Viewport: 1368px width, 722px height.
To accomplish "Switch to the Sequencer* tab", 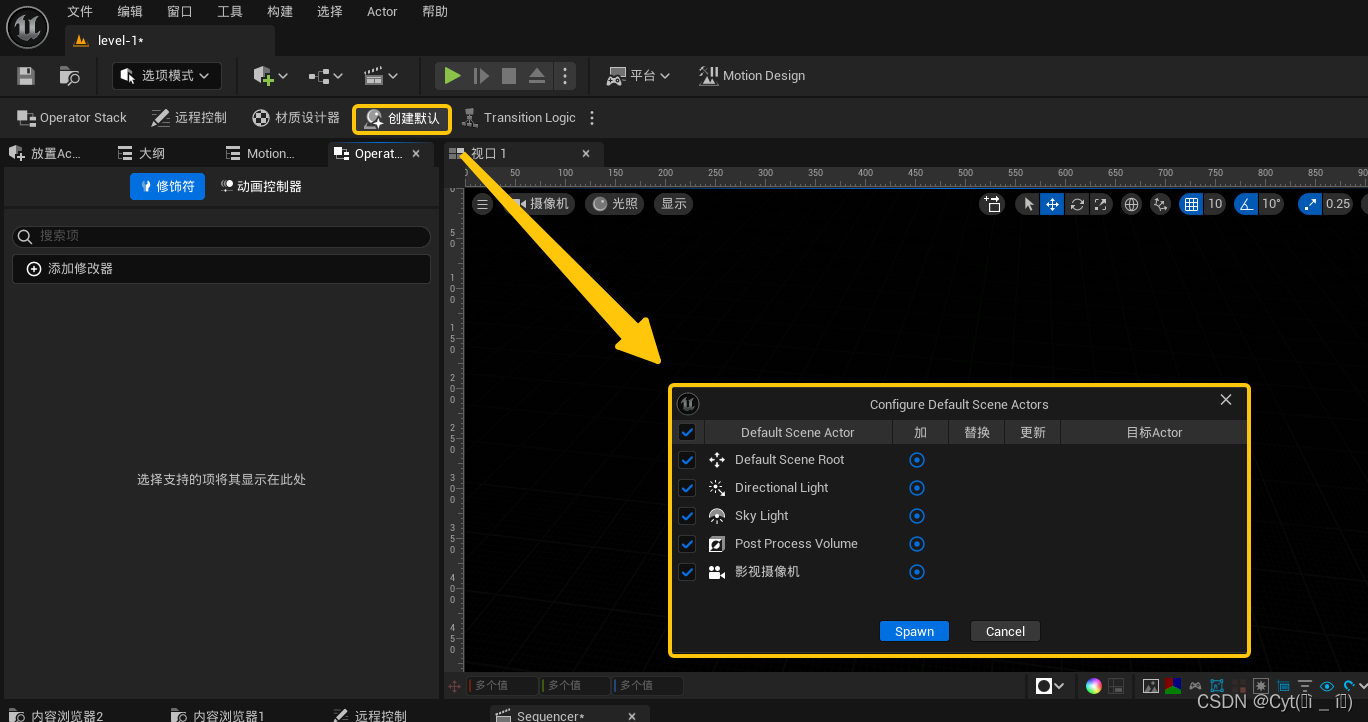I will point(552,715).
